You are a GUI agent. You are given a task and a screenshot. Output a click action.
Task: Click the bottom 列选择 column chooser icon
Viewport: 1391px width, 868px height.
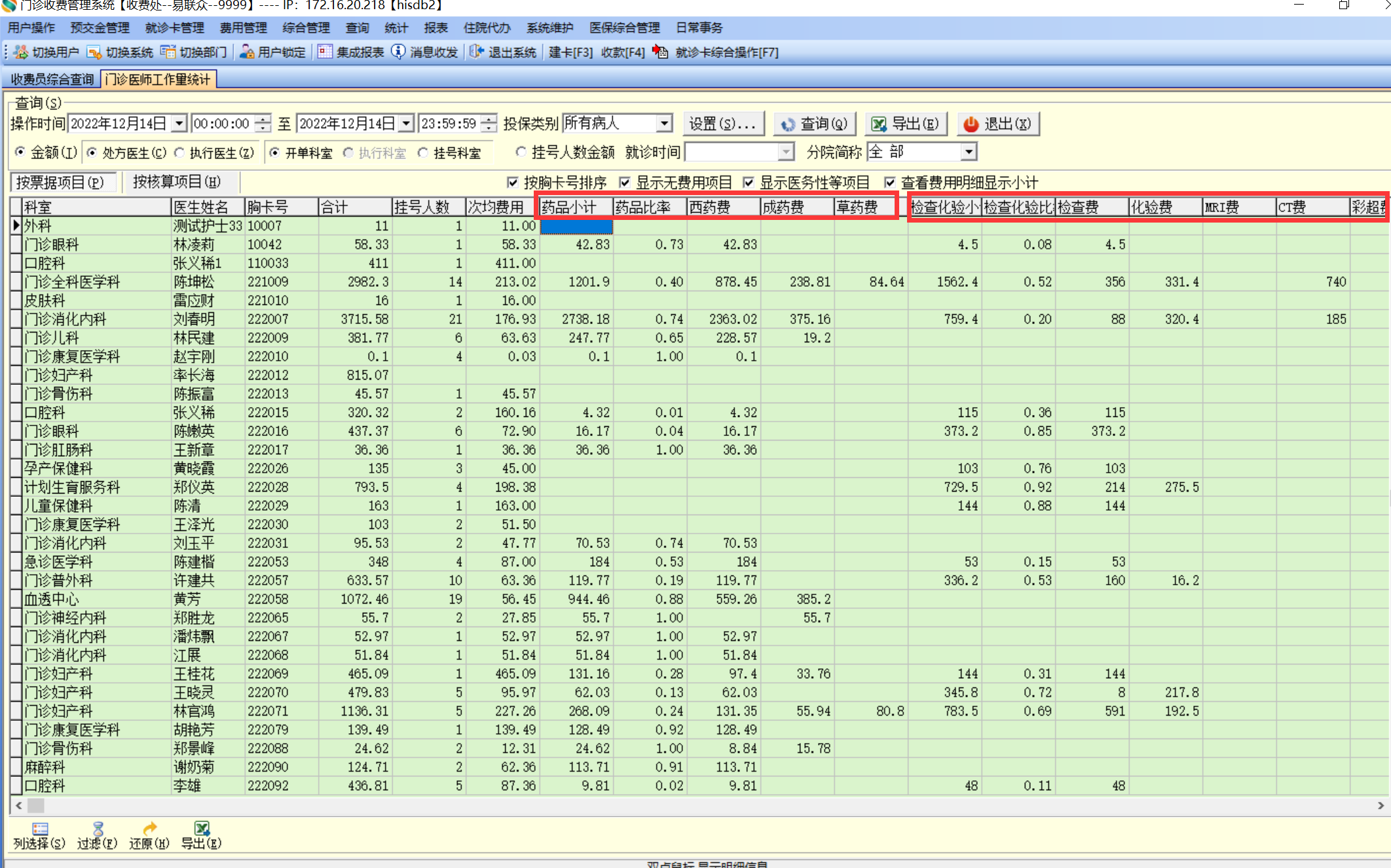[x=40, y=829]
